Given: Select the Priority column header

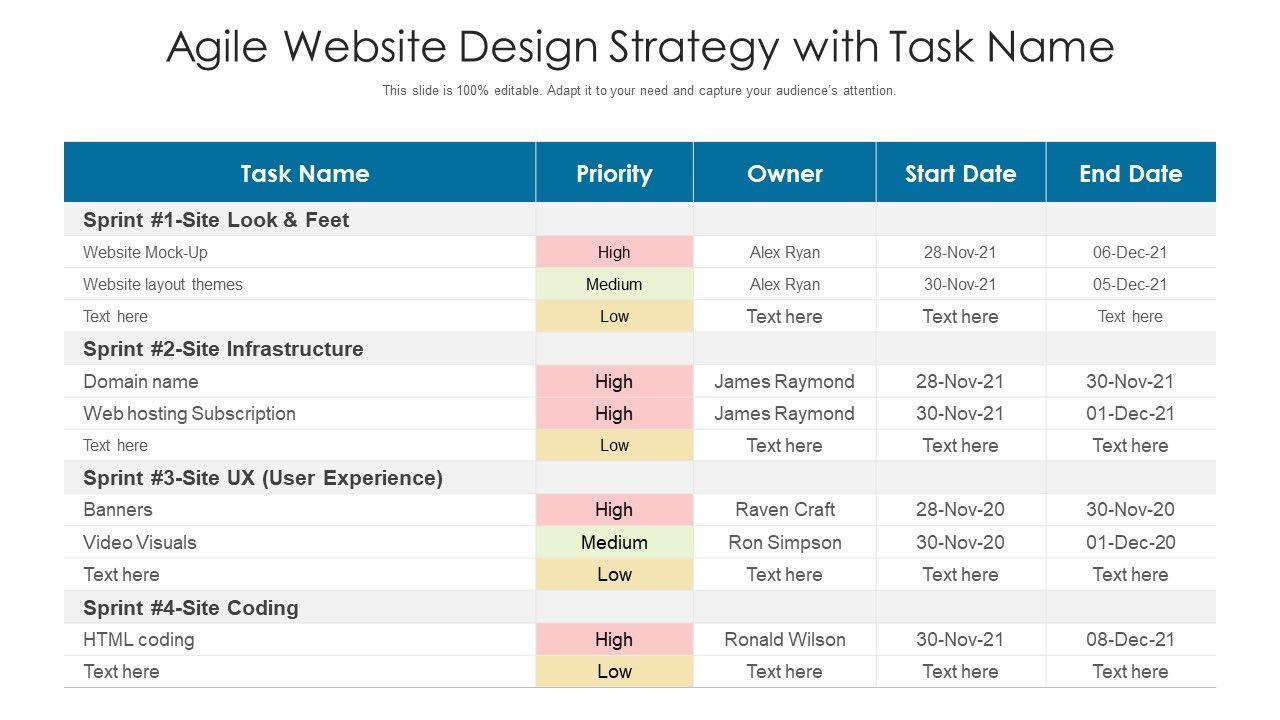Looking at the screenshot, I should click(x=614, y=173).
